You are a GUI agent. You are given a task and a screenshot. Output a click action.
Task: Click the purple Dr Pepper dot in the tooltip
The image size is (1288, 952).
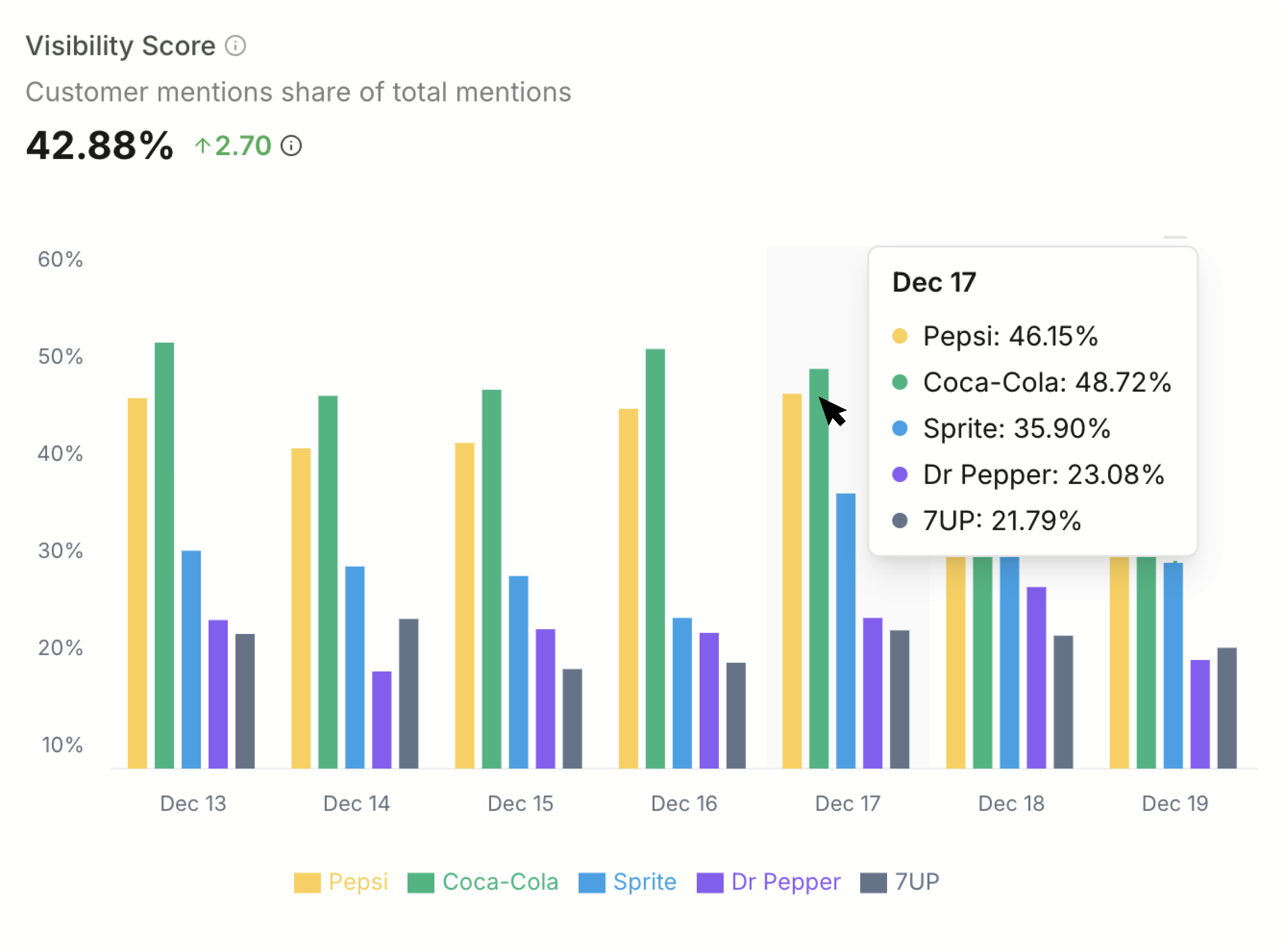click(x=900, y=475)
